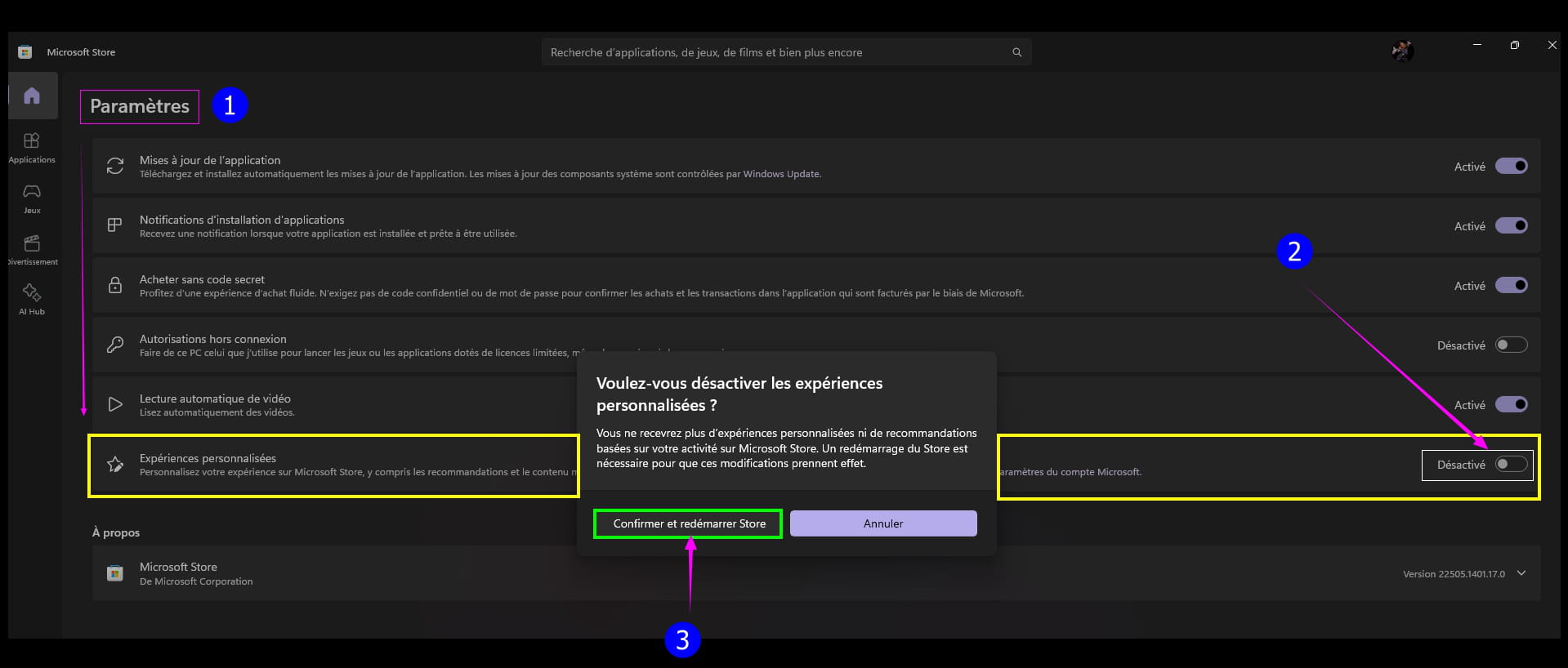Viewport: 1568px width, 668px height.
Task: Click the Annuler button
Action: 883,523
